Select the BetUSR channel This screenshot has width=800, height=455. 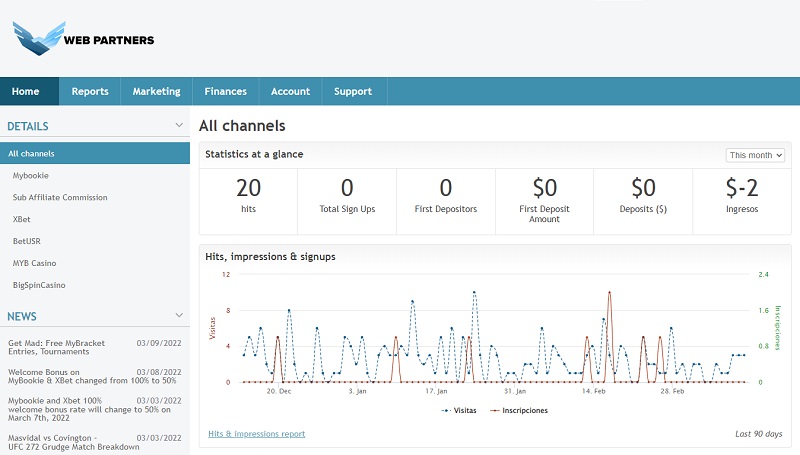(x=27, y=241)
